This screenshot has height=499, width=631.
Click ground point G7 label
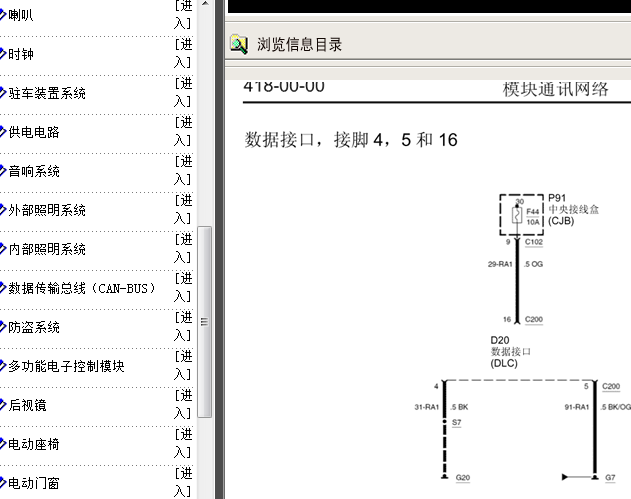(x=610, y=478)
